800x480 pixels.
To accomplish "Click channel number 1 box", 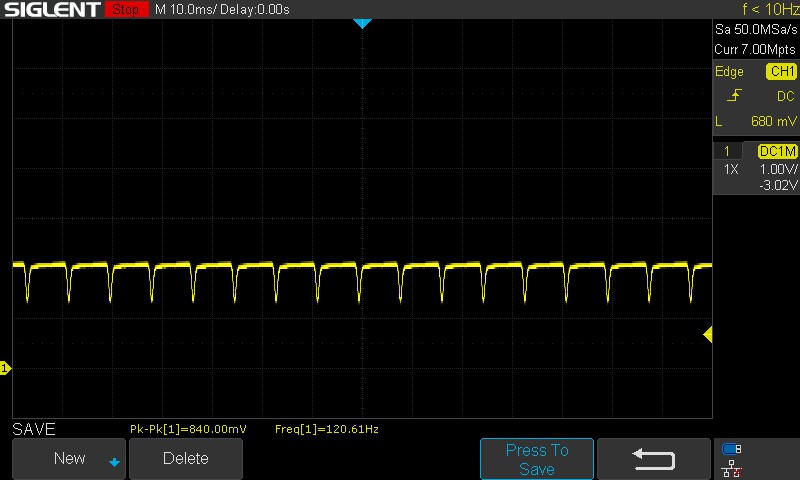I will tap(727, 151).
